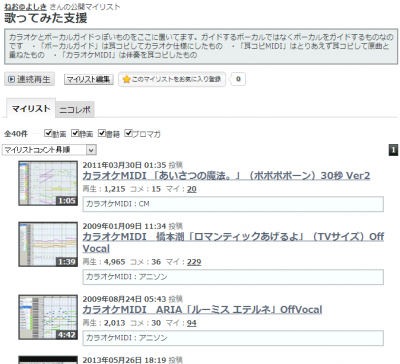The width and height of the screenshot is (400, 364).
Task: Disable the ブロマガ filter checkbox
Action: tap(128, 133)
